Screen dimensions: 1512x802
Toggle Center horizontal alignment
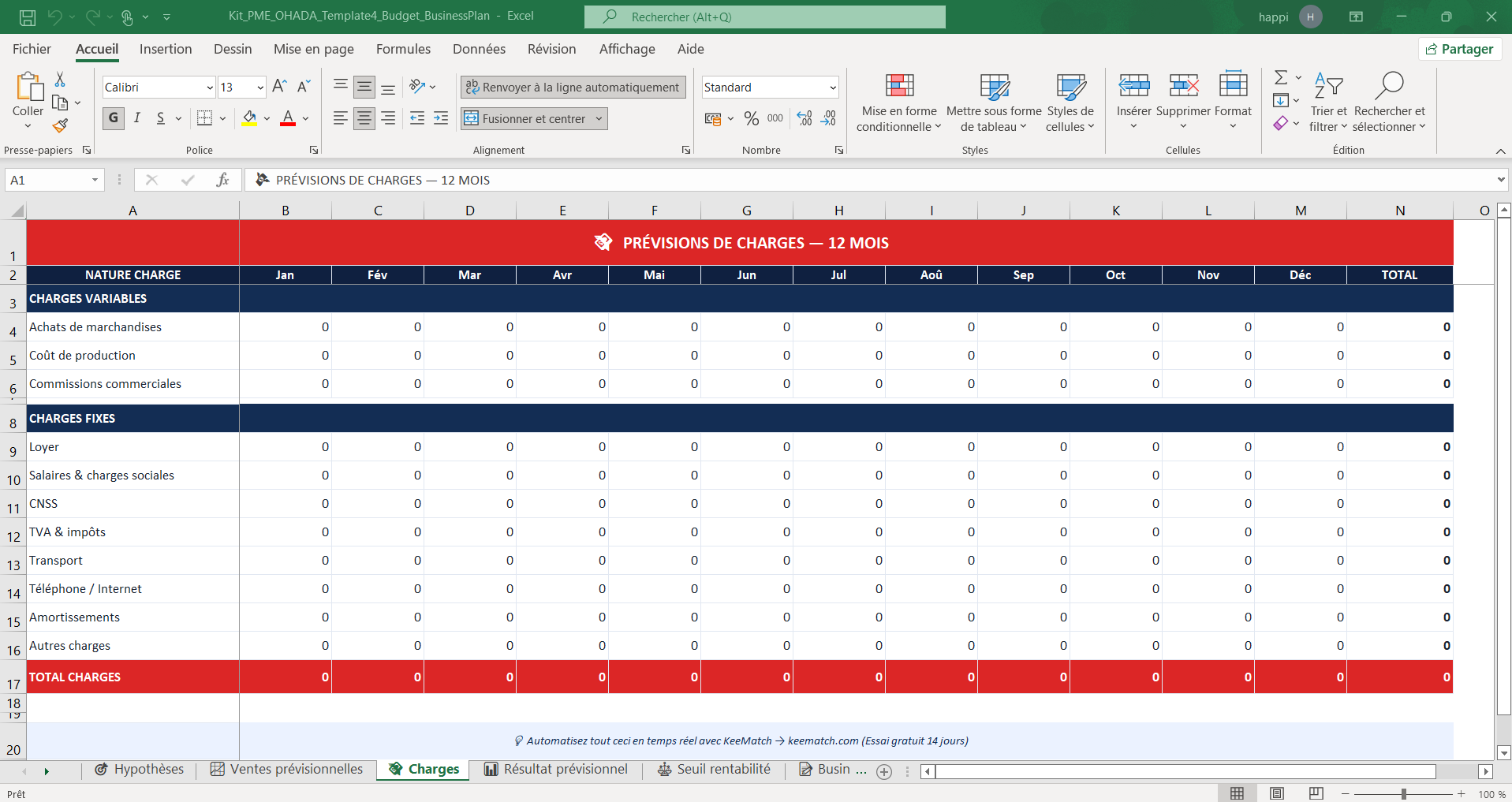pyautogui.click(x=364, y=118)
